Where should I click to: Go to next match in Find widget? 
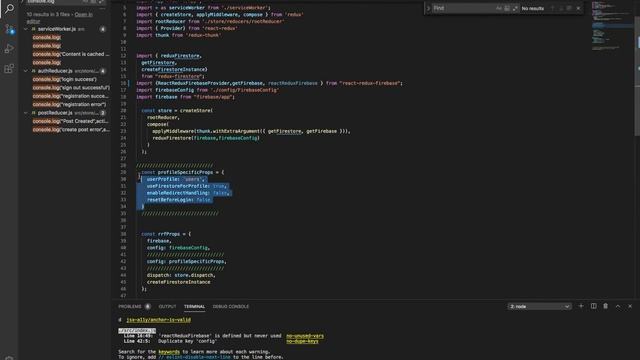(561, 8)
